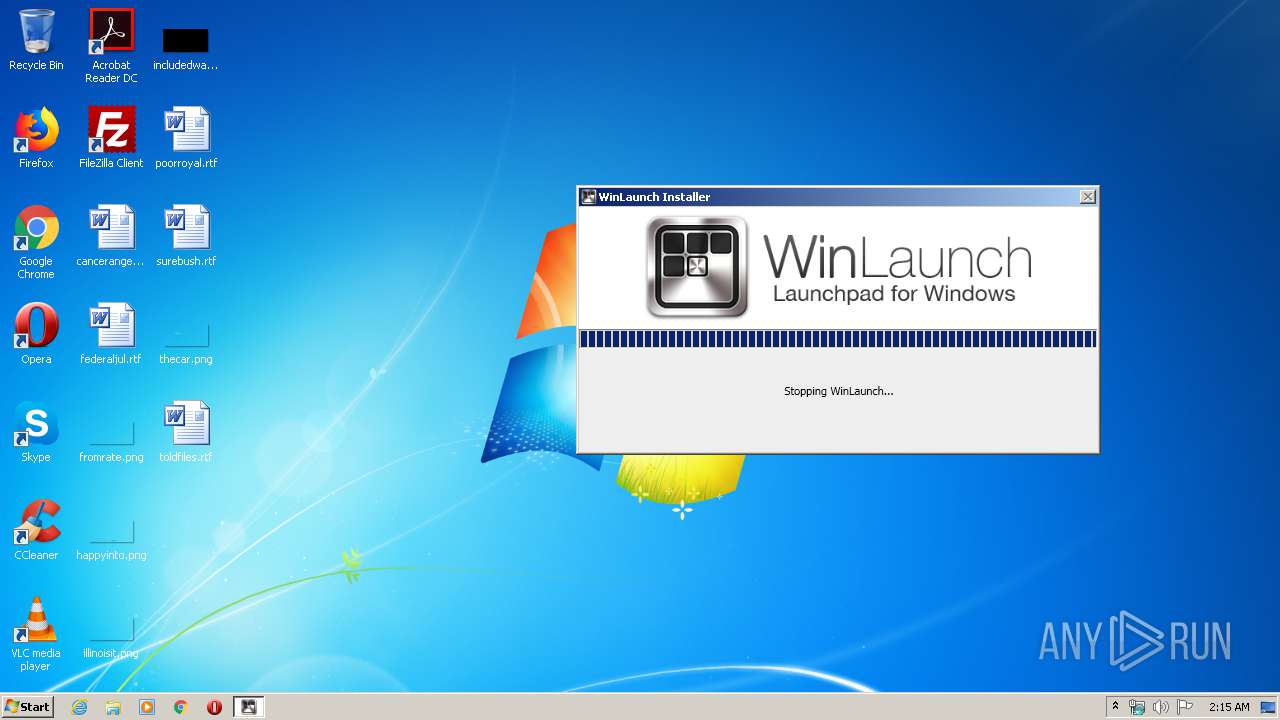Screen dimensions: 1280x720
Task: Click the installer progress bar
Action: [838, 339]
